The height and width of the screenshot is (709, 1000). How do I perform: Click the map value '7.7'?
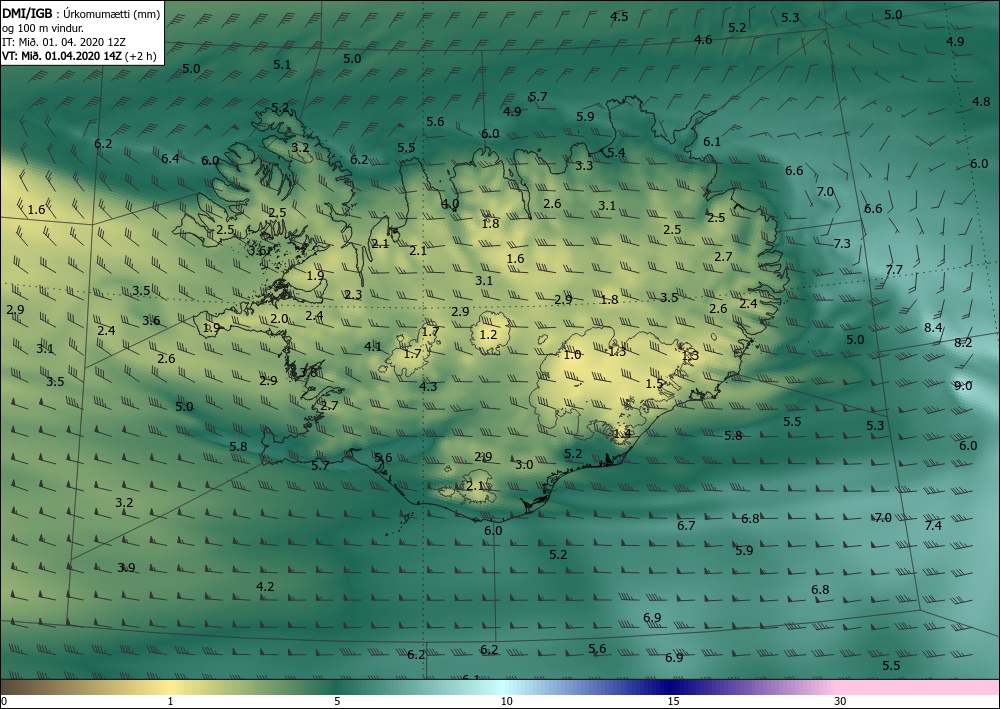tap(894, 270)
